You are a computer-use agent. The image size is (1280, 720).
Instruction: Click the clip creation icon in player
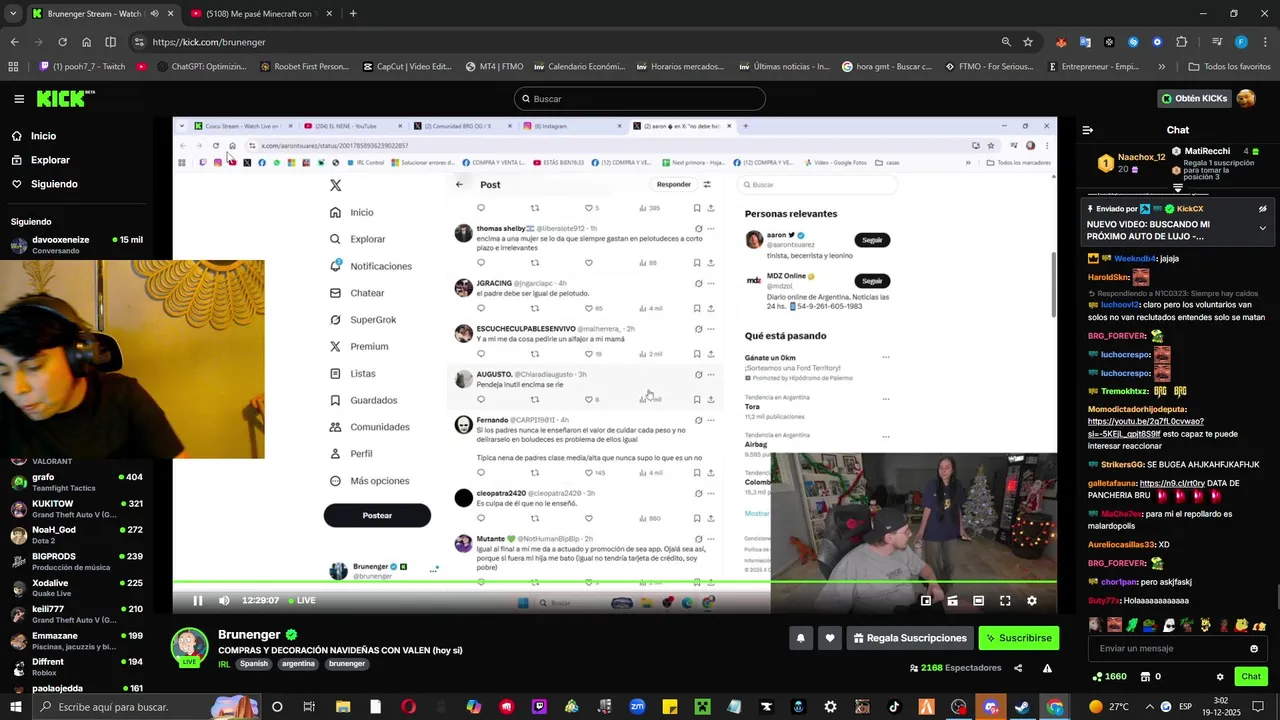click(952, 600)
